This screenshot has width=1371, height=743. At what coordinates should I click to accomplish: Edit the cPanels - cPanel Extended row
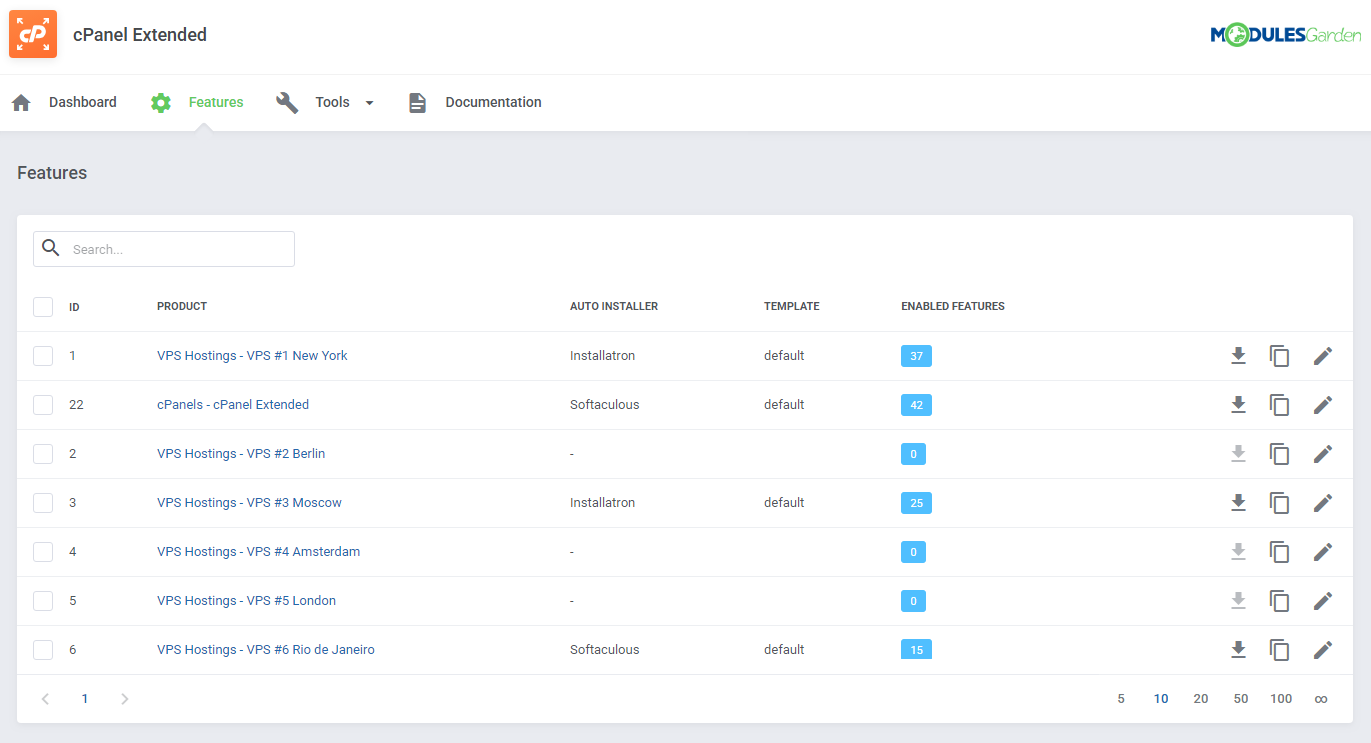click(1323, 404)
